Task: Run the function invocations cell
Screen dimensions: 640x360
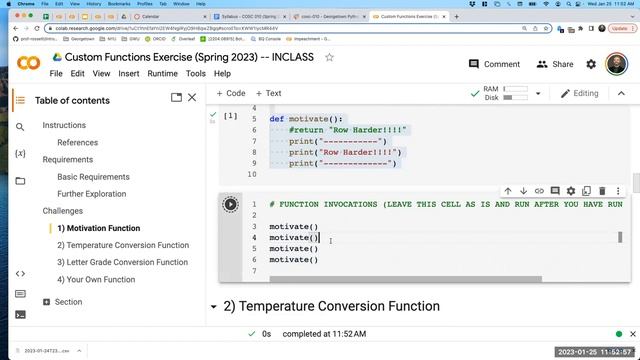Action: pyautogui.click(x=230, y=204)
